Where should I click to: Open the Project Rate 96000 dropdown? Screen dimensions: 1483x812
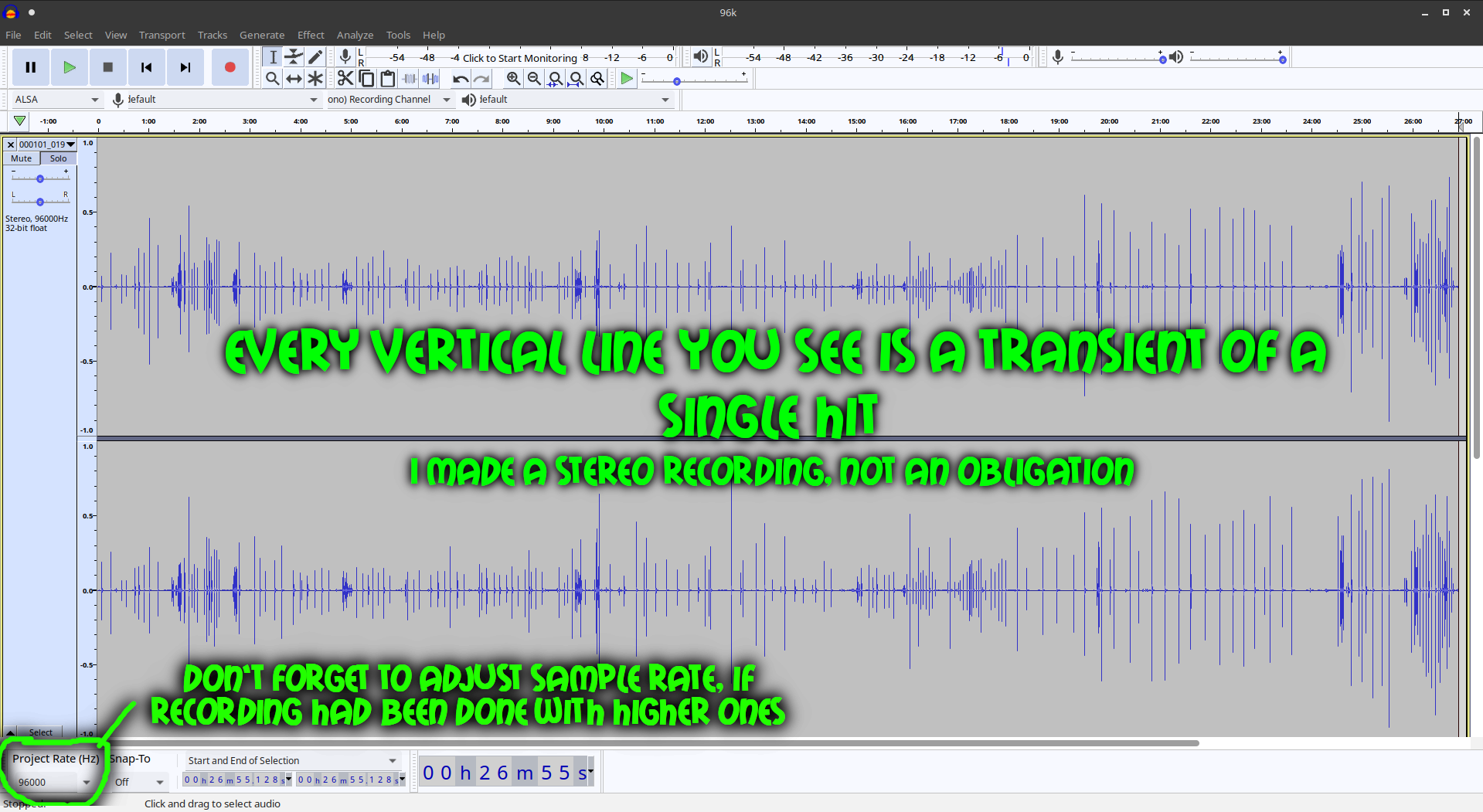(53, 782)
